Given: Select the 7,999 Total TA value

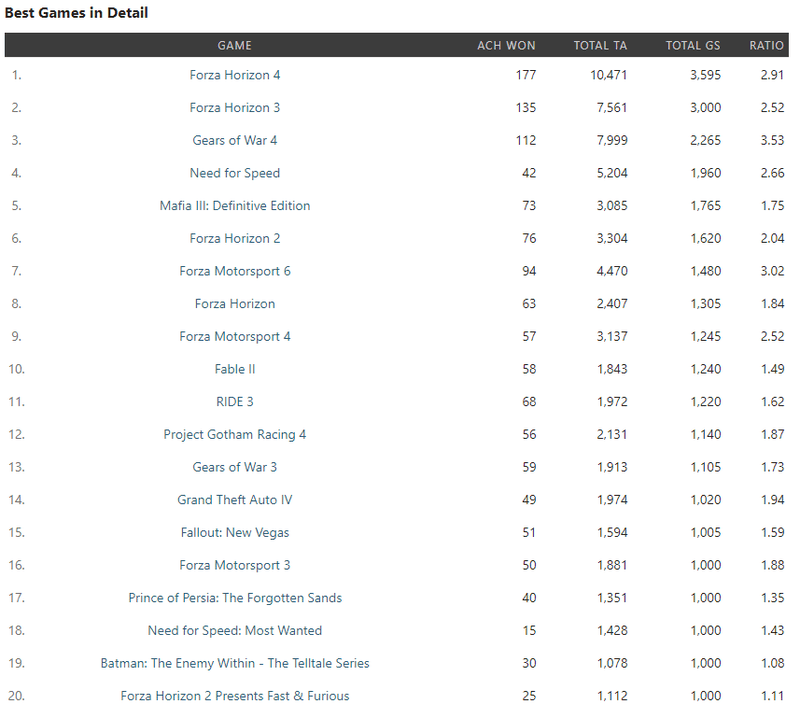Looking at the screenshot, I should coord(612,140).
